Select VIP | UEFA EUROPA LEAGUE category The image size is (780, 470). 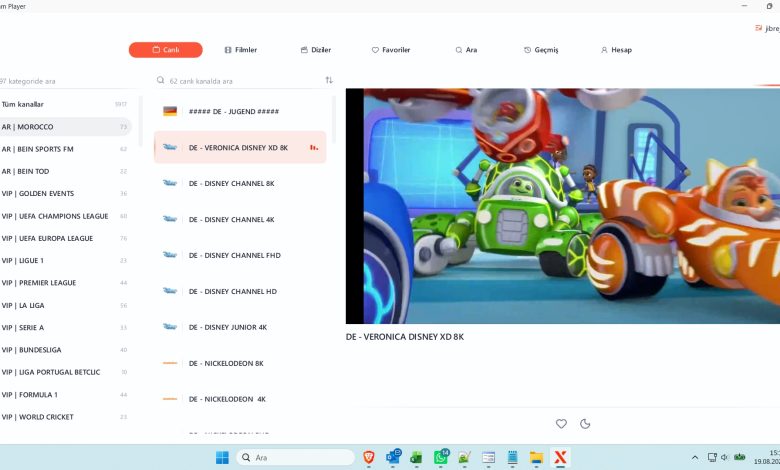[x=65, y=238]
